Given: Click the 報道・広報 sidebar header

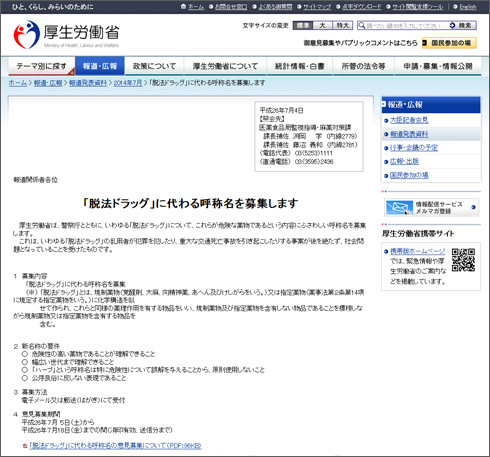Looking at the screenshot, I should coord(431,105).
